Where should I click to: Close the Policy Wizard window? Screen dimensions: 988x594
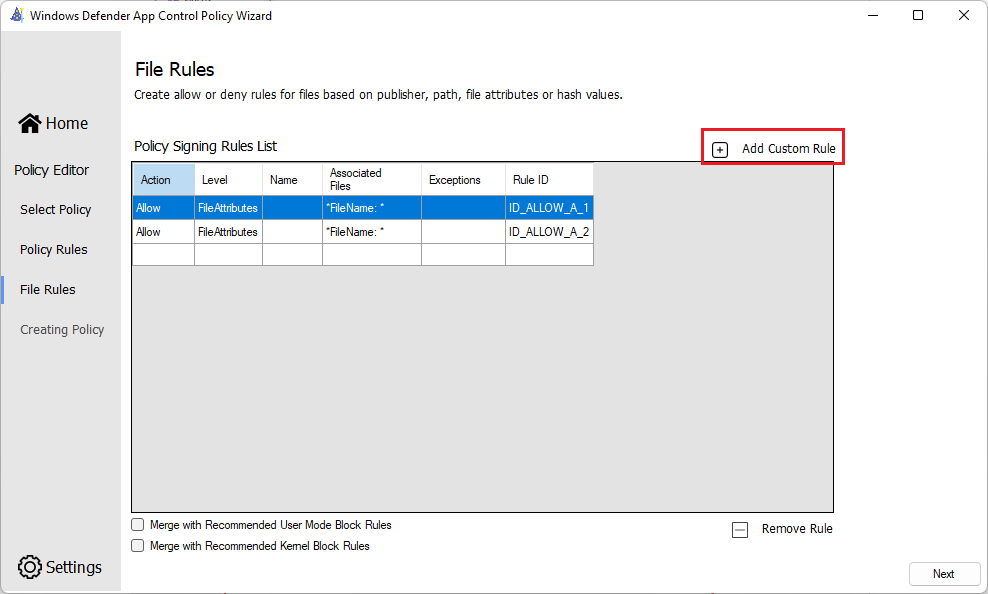click(x=963, y=15)
